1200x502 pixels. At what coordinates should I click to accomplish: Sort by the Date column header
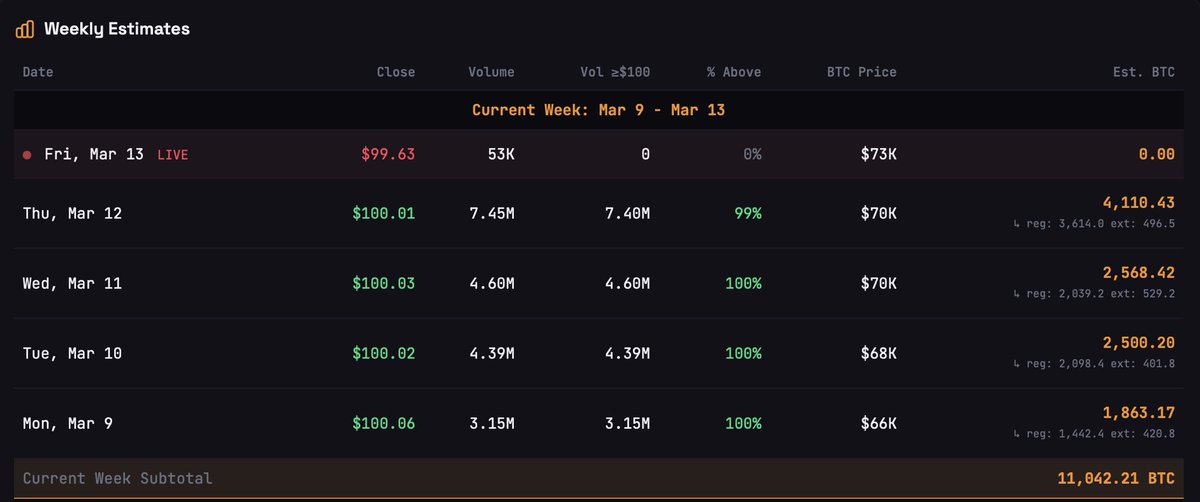(38, 72)
